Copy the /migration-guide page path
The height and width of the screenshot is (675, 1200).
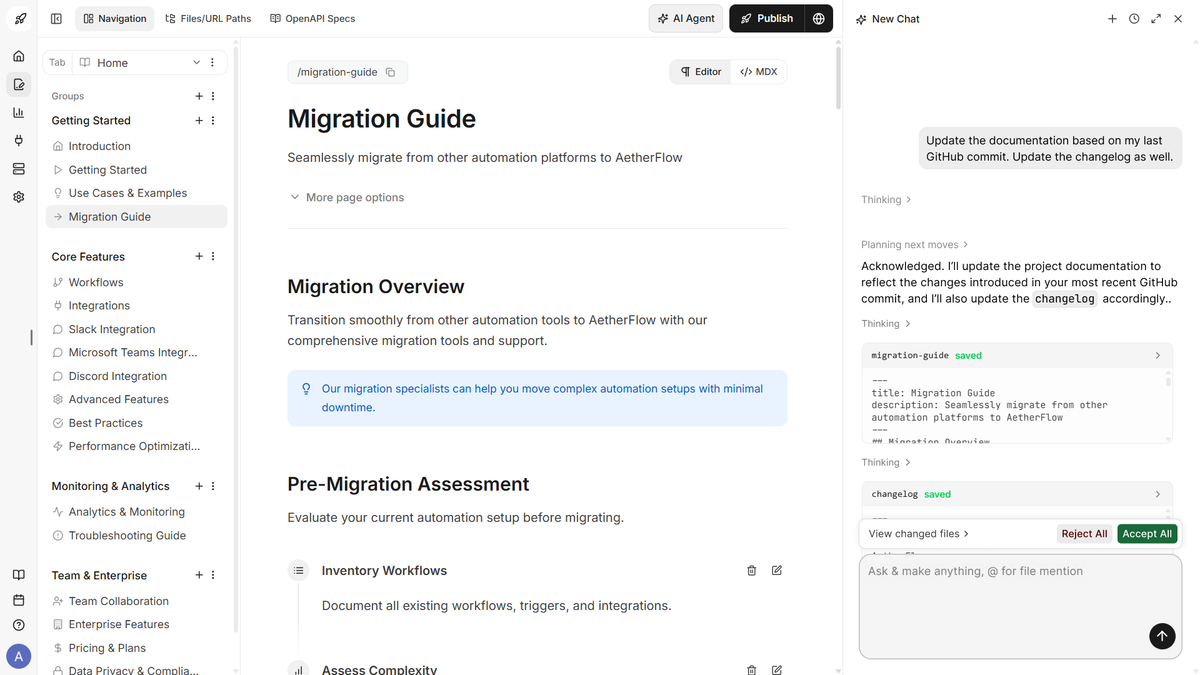[391, 72]
